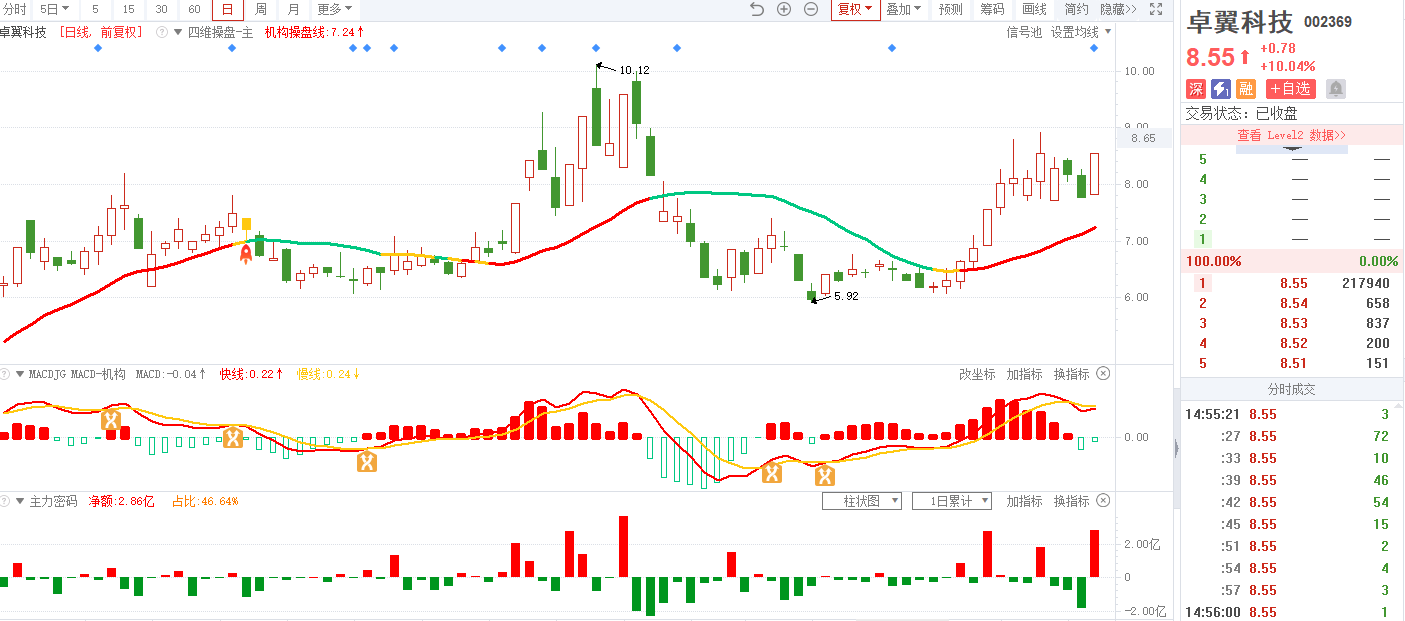Toggle the 筹码 chip distribution view
The width and height of the screenshot is (1405, 621).
tap(992, 9)
